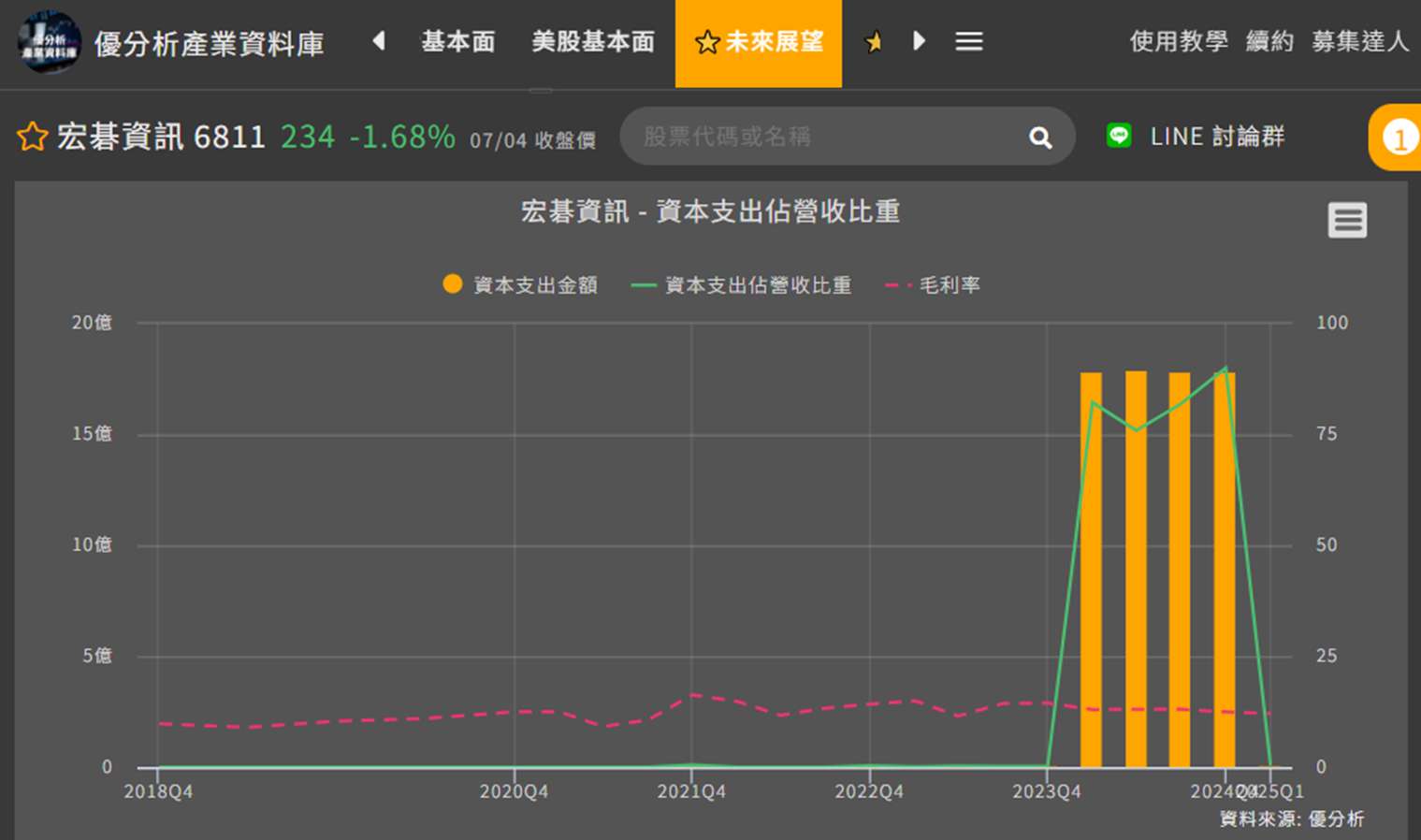
Task: Toggle the 資本支出佔營收比重 legend series
Action: 742,285
